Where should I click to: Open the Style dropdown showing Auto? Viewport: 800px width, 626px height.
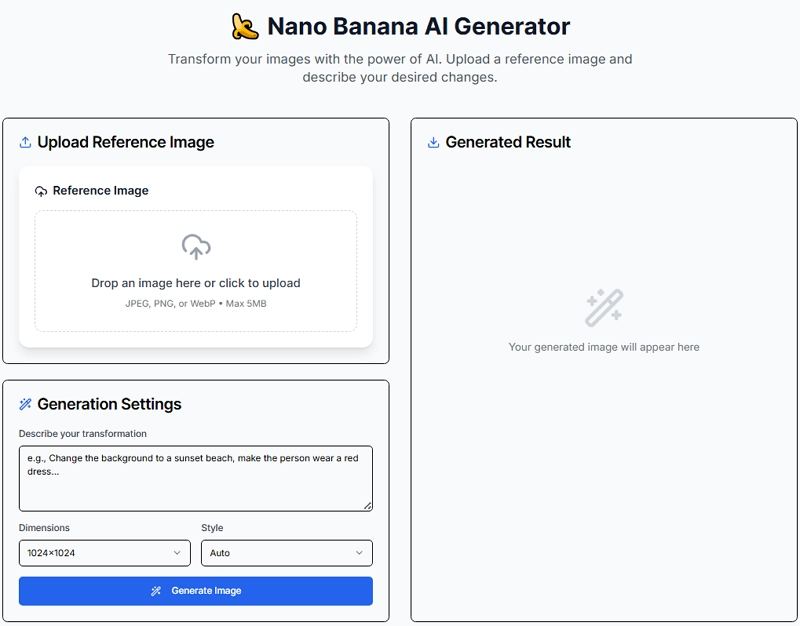point(287,552)
